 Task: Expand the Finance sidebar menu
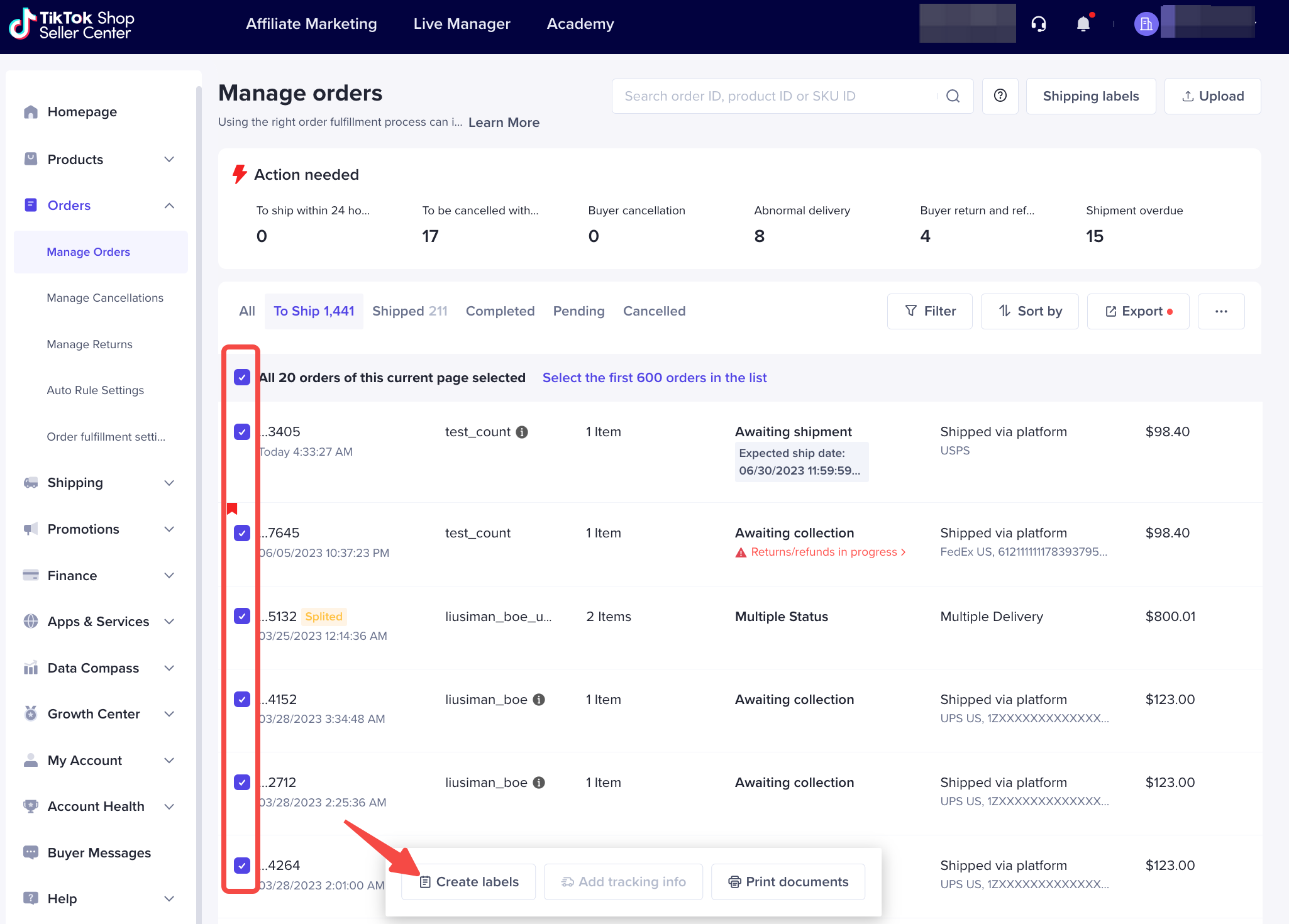[169, 575]
